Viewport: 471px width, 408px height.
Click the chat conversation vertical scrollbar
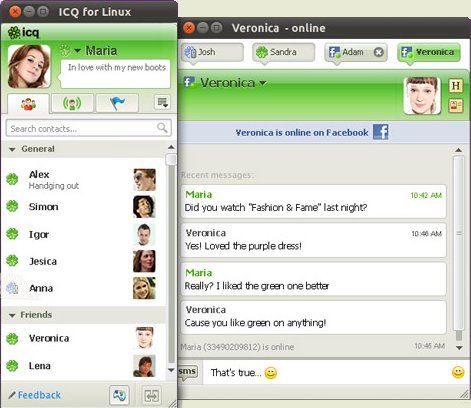point(459,248)
